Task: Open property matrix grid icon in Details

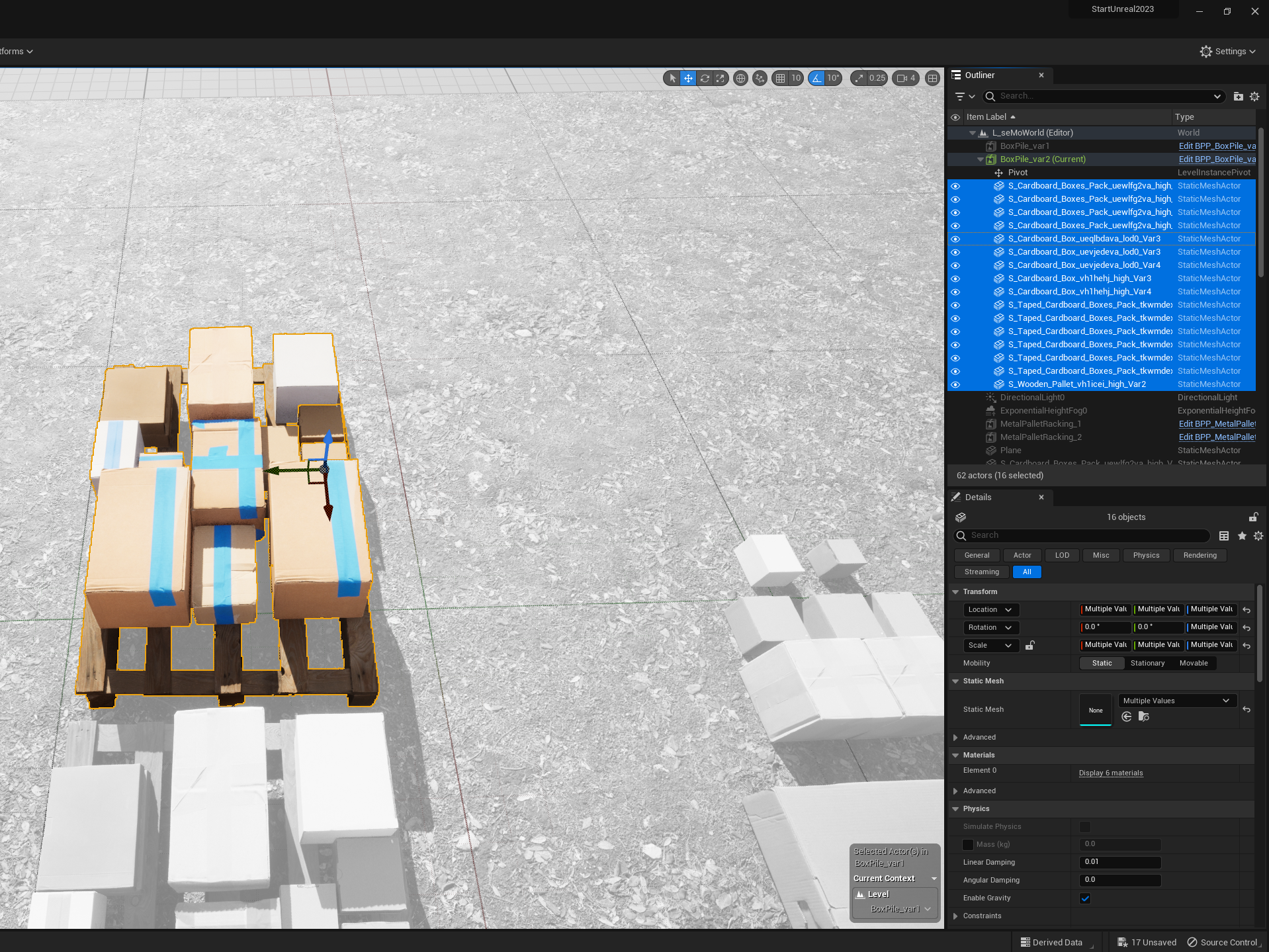Action: coord(1224,536)
